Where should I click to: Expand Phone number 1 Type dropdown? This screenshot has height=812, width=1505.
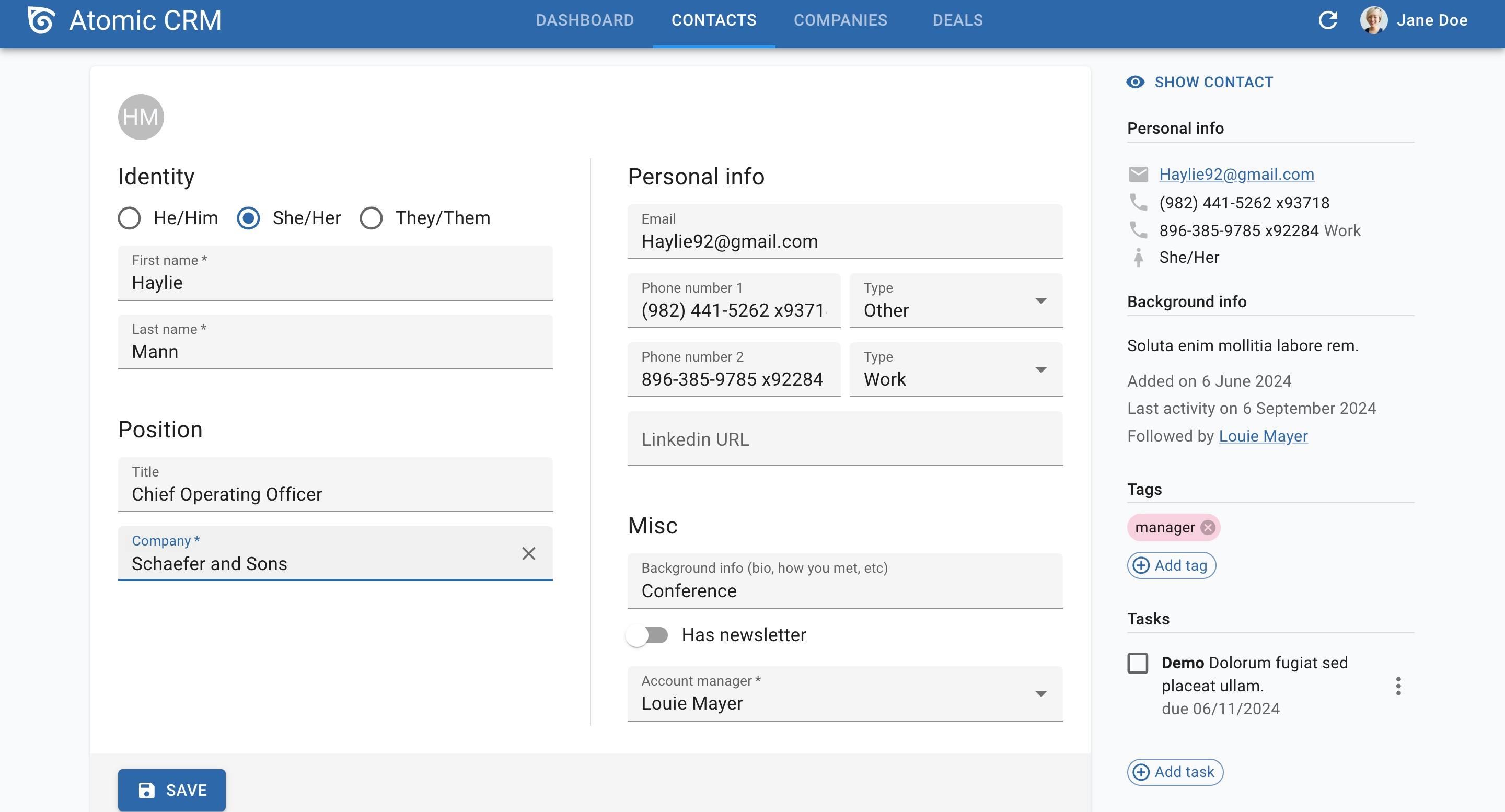click(956, 300)
